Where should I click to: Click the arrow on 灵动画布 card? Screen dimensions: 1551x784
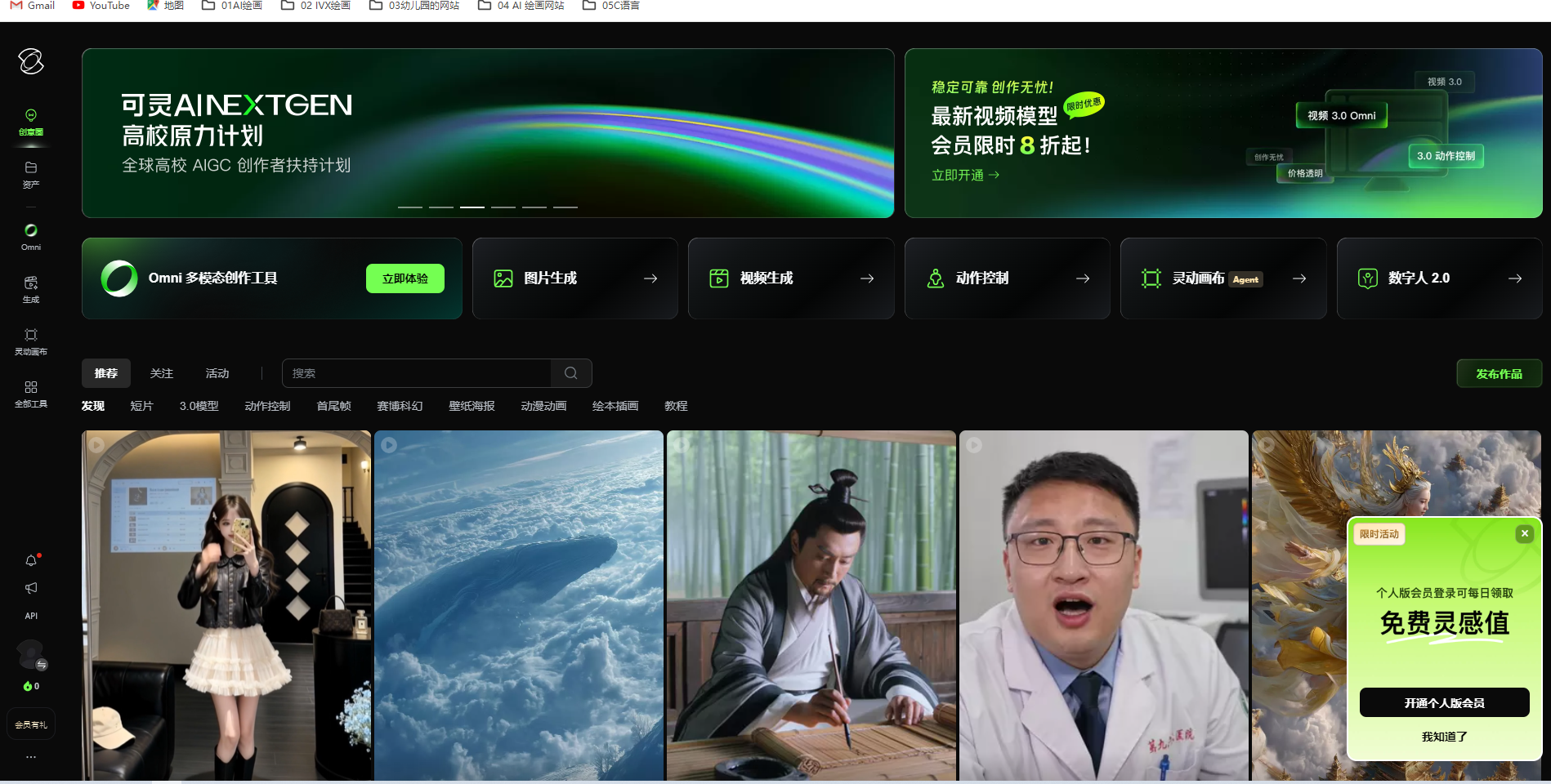click(1299, 278)
